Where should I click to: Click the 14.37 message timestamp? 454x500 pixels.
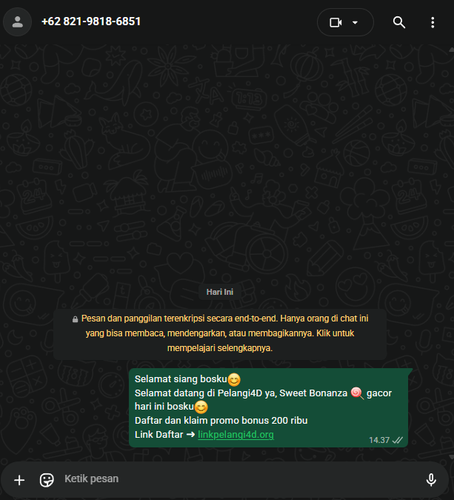coord(379,440)
